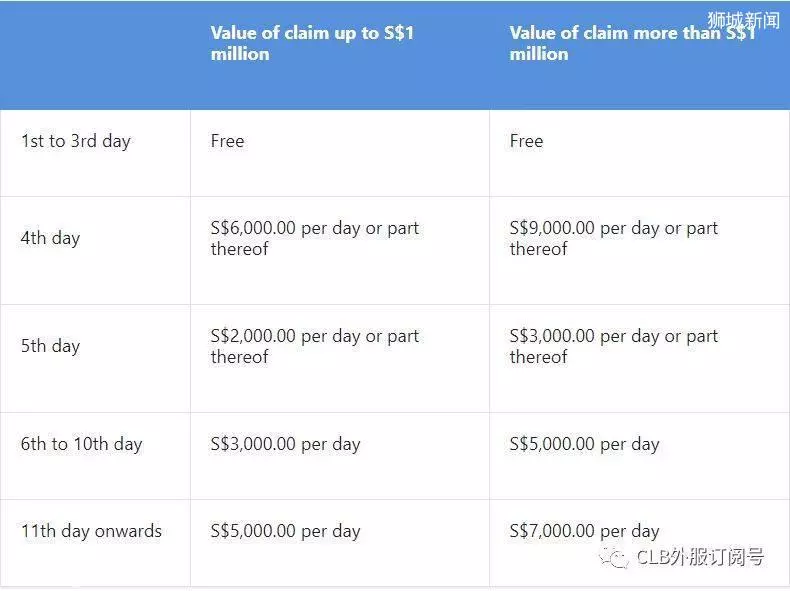
Task: Click the 'Value of claim more than S$1 million' header
Action: point(632,43)
